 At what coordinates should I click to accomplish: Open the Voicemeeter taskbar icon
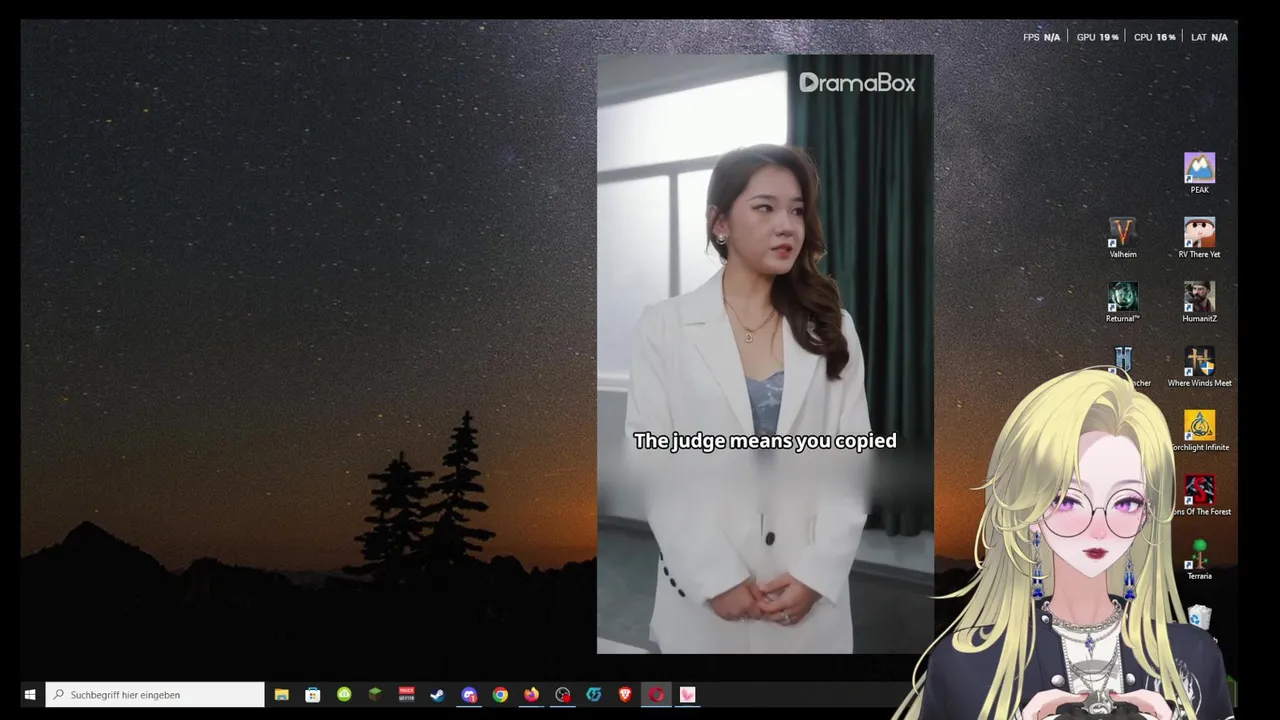click(406, 695)
